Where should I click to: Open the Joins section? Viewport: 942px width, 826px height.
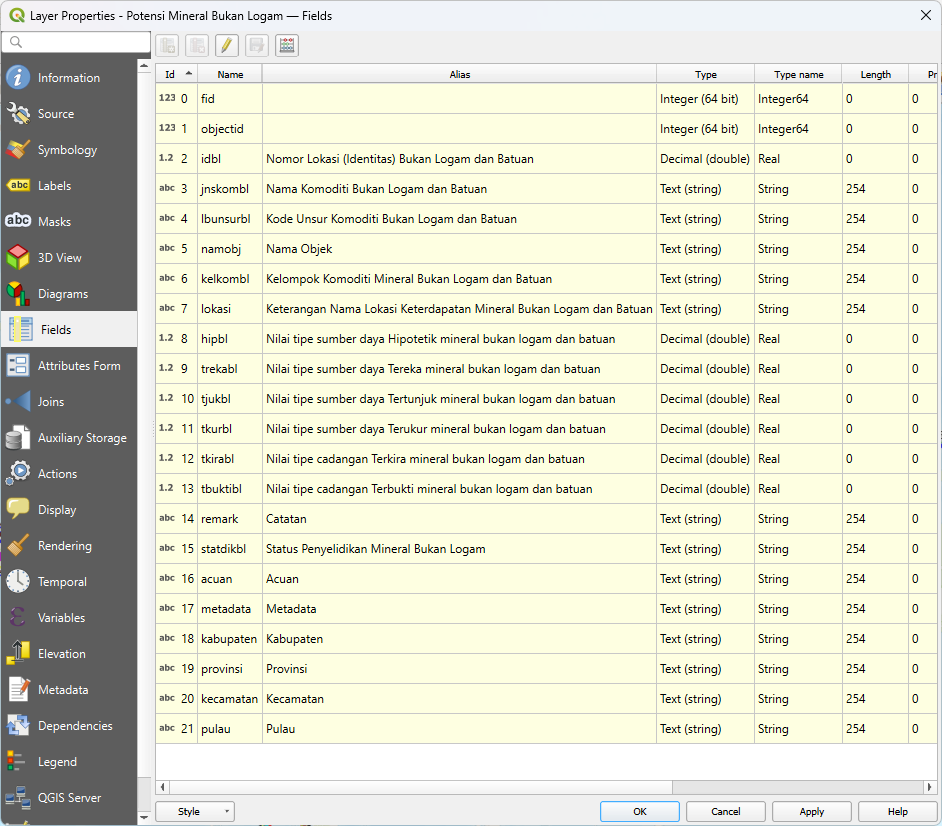tap(50, 402)
